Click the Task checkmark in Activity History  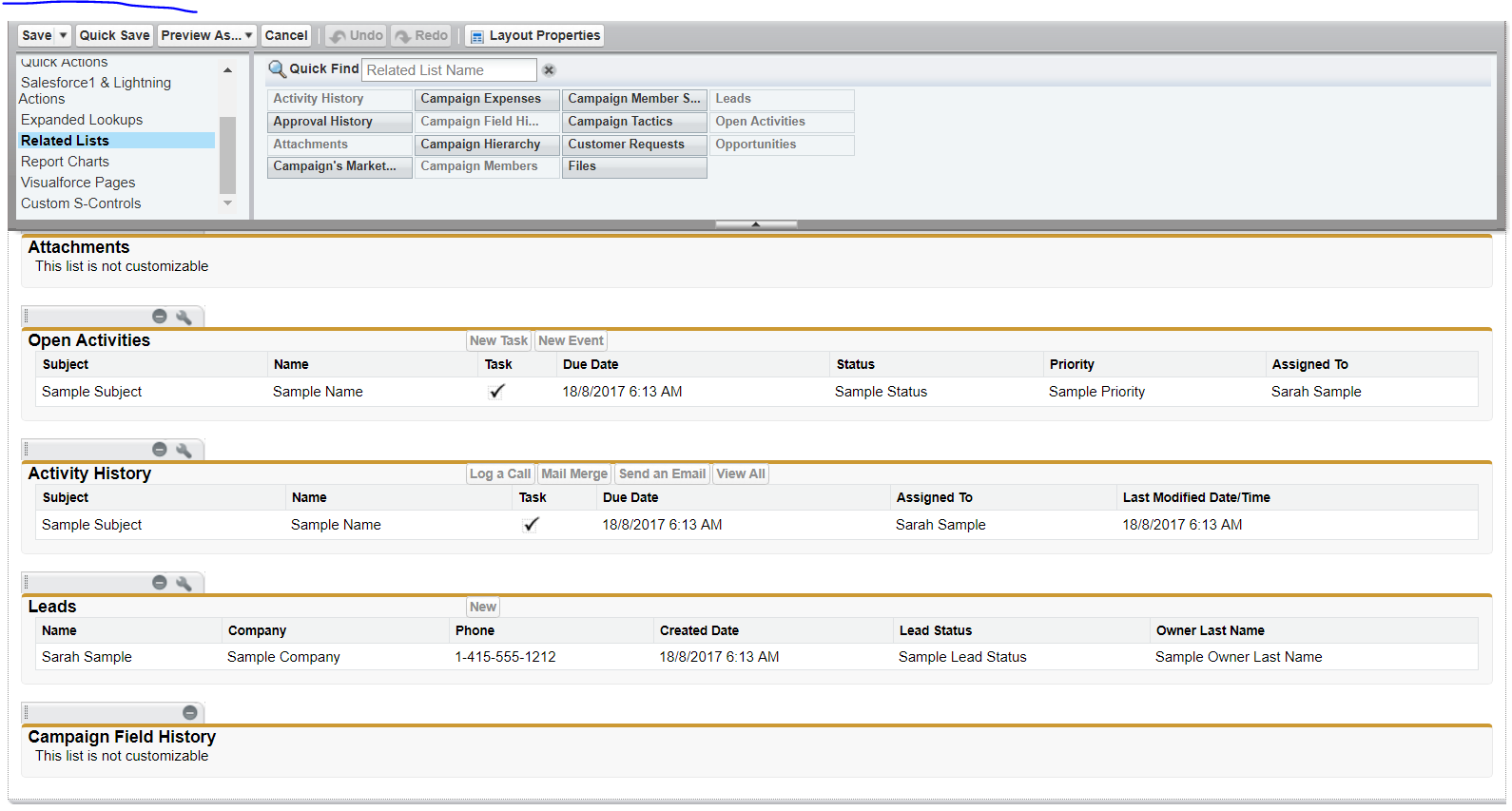point(531,525)
